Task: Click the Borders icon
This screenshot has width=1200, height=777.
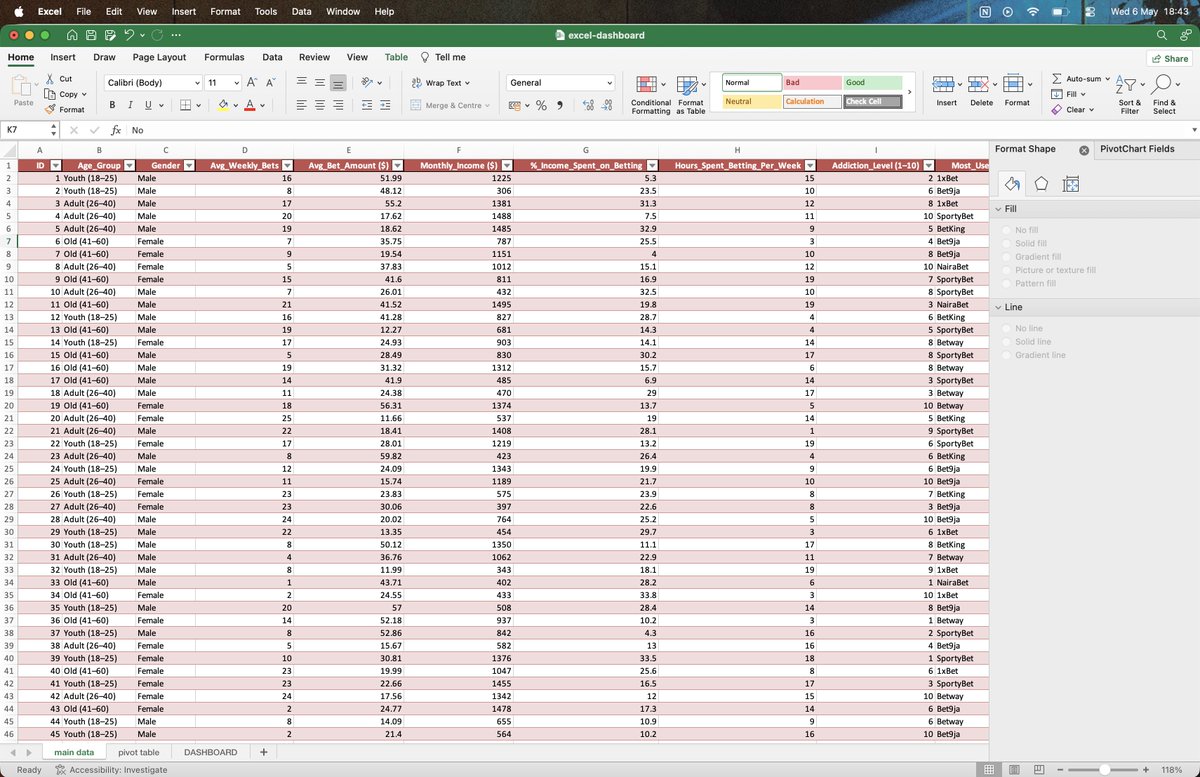Action: click(x=186, y=105)
